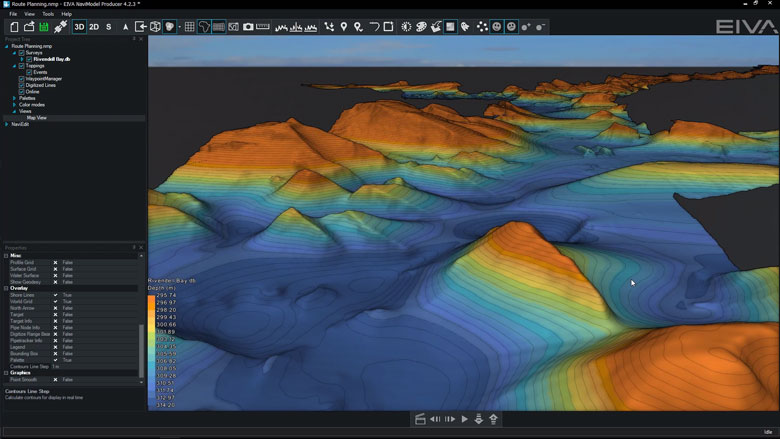Image resolution: width=780 pixels, height=439 pixels.
Task: Toggle the Digitized Lines checkbox
Action: pos(21,85)
